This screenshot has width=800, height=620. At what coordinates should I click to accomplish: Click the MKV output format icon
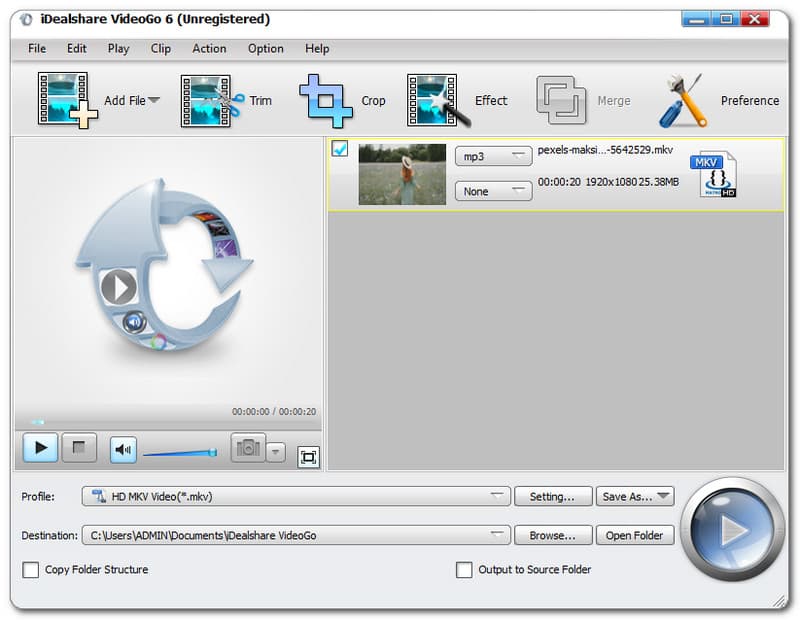coord(714,173)
